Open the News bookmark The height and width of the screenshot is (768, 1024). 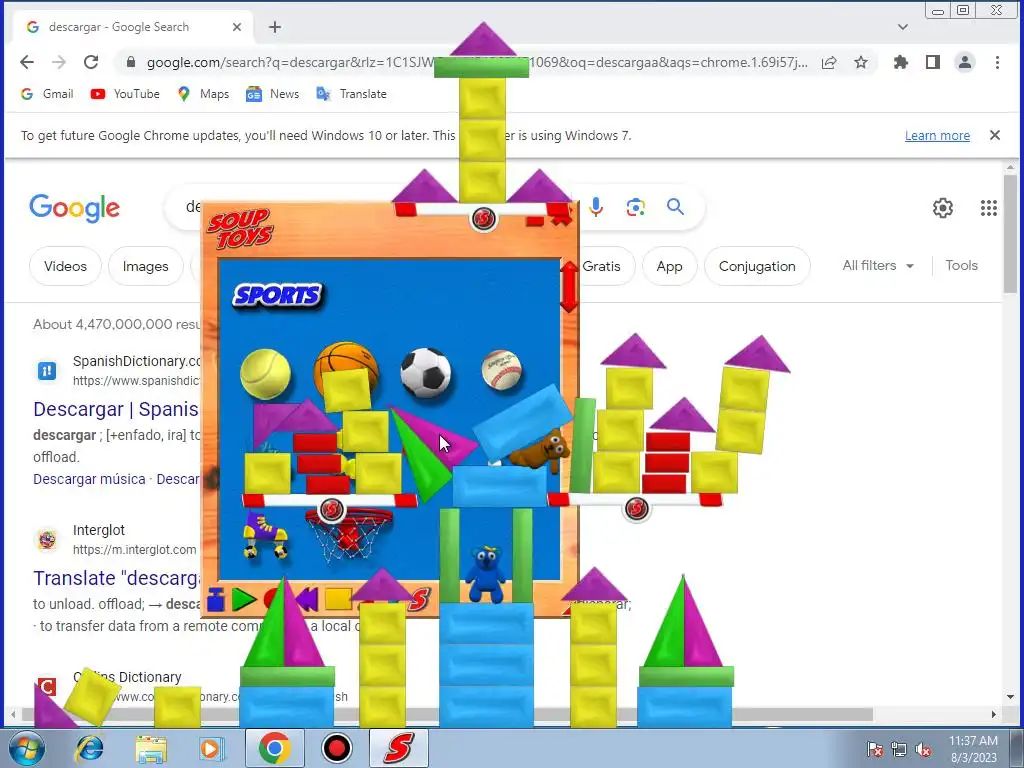272,94
